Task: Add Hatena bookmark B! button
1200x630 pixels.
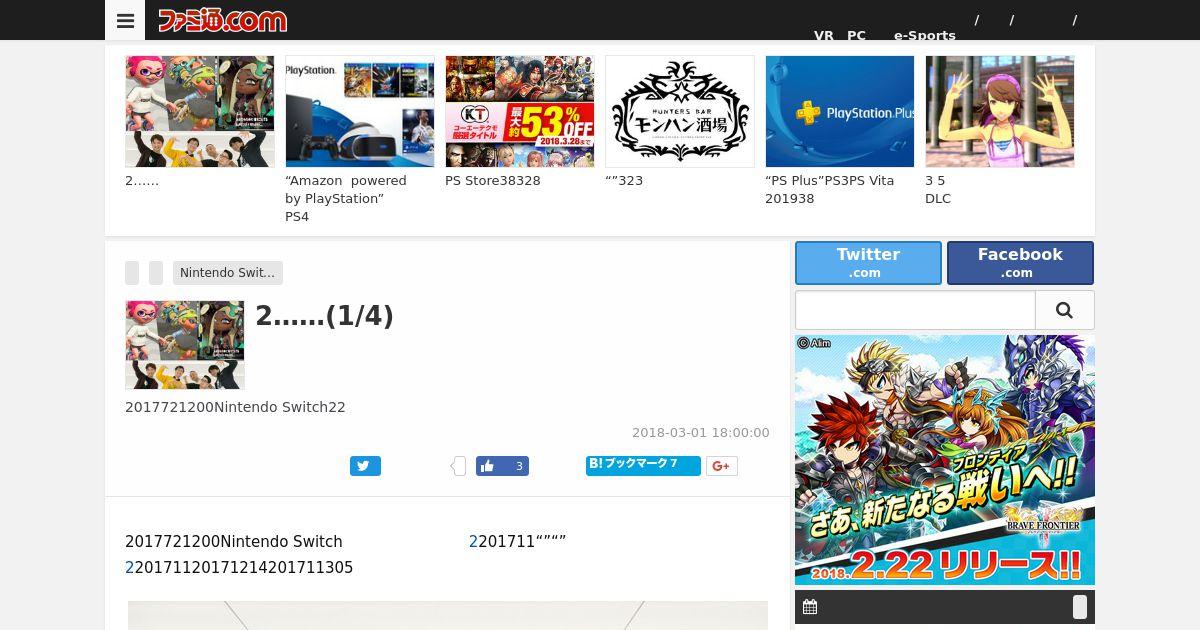Action: pyautogui.click(x=643, y=465)
